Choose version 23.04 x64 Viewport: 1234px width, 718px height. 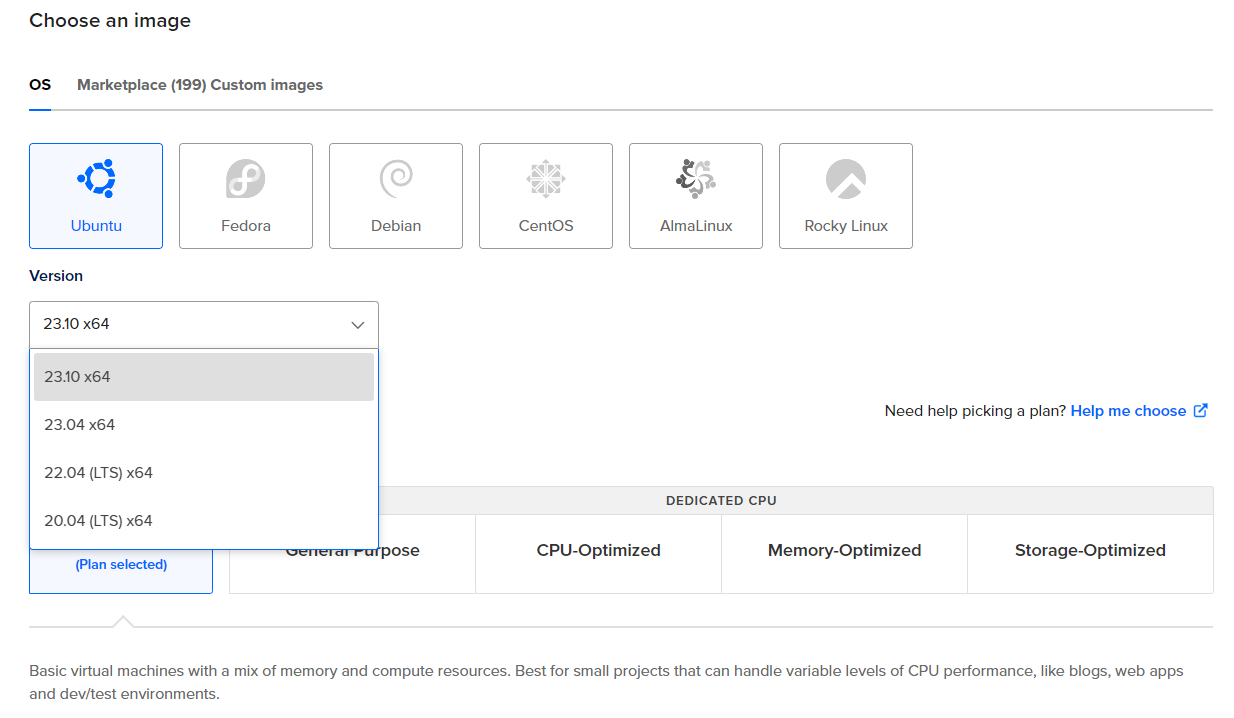204,425
